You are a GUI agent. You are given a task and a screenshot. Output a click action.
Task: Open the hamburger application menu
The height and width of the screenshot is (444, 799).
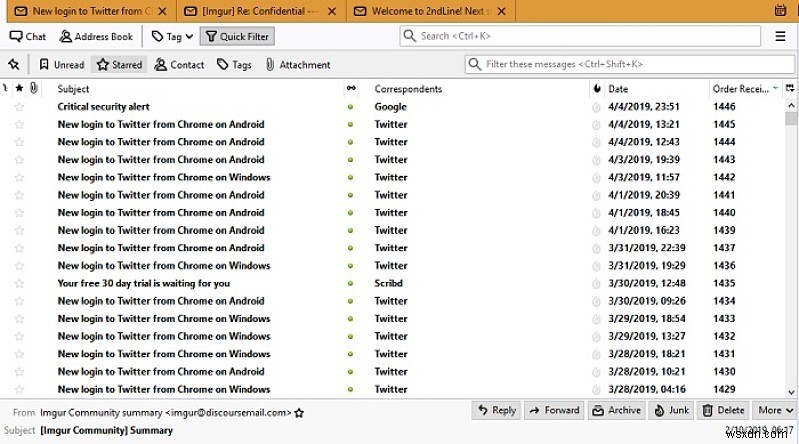780,36
